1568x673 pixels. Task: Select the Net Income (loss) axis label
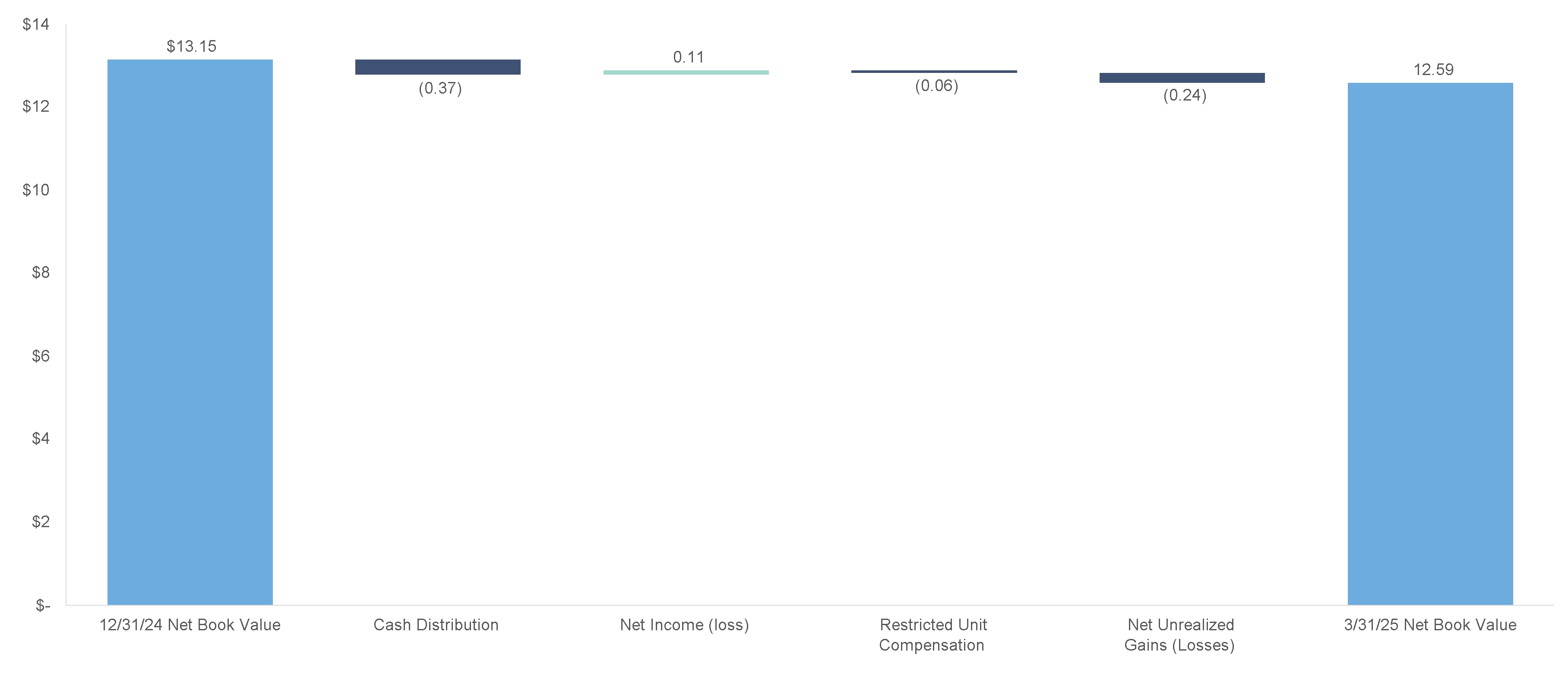tap(684, 625)
